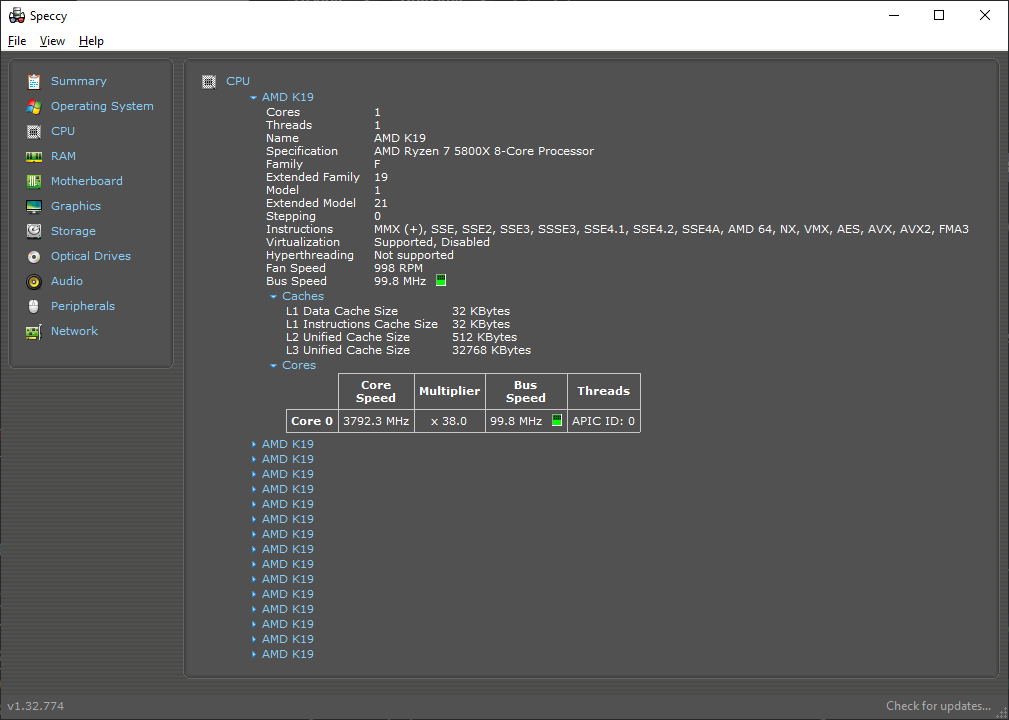
Task: Expand the last AMD K19 entry
Action: pyautogui.click(x=254, y=654)
